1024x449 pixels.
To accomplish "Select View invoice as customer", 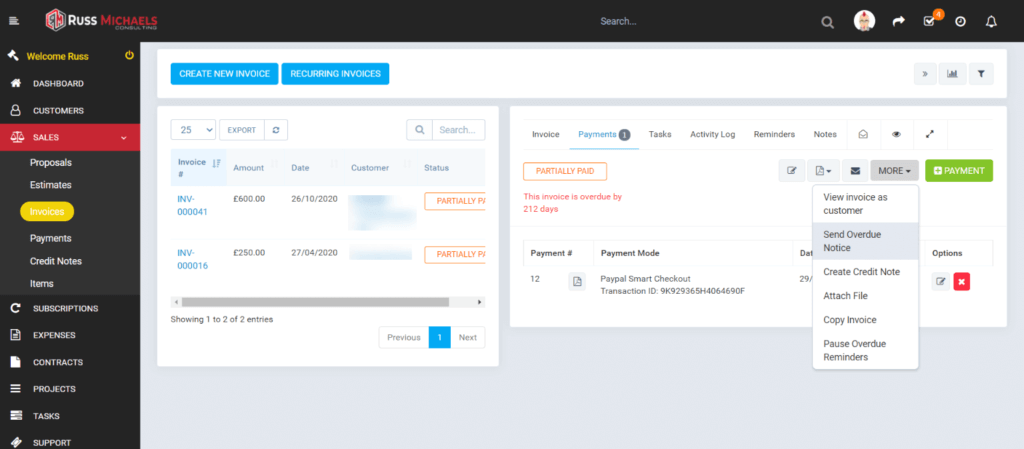I will (x=865, y=204).
